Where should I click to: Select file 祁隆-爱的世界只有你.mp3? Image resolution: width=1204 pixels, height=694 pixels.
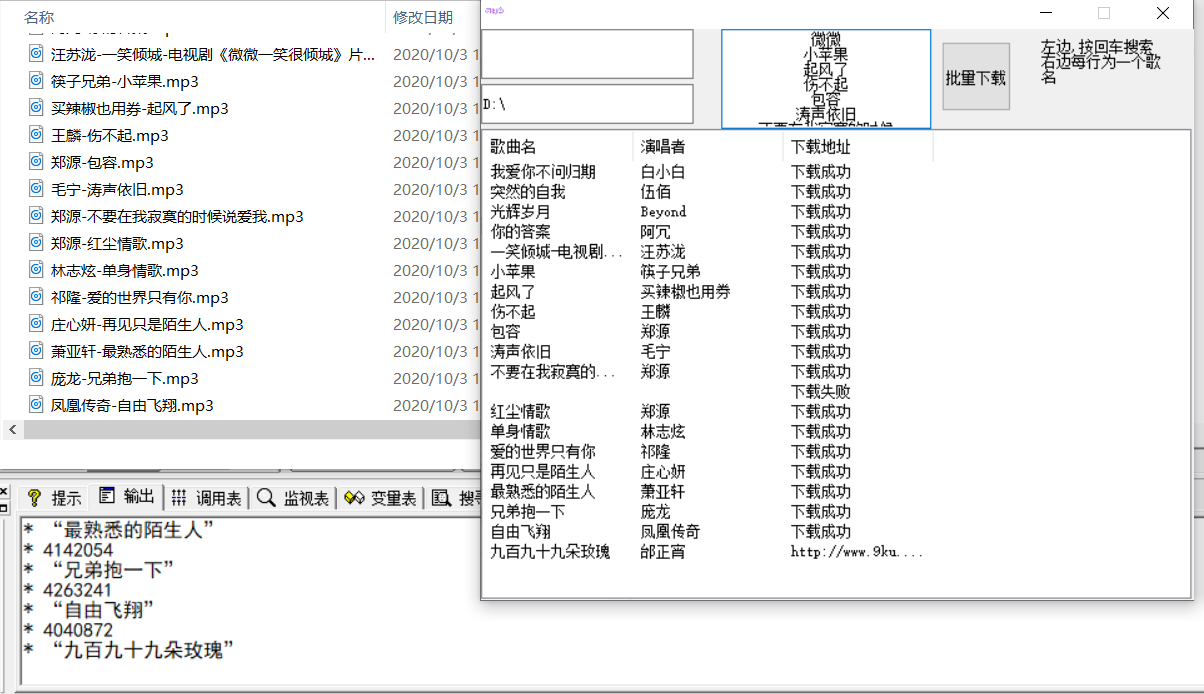140,297
